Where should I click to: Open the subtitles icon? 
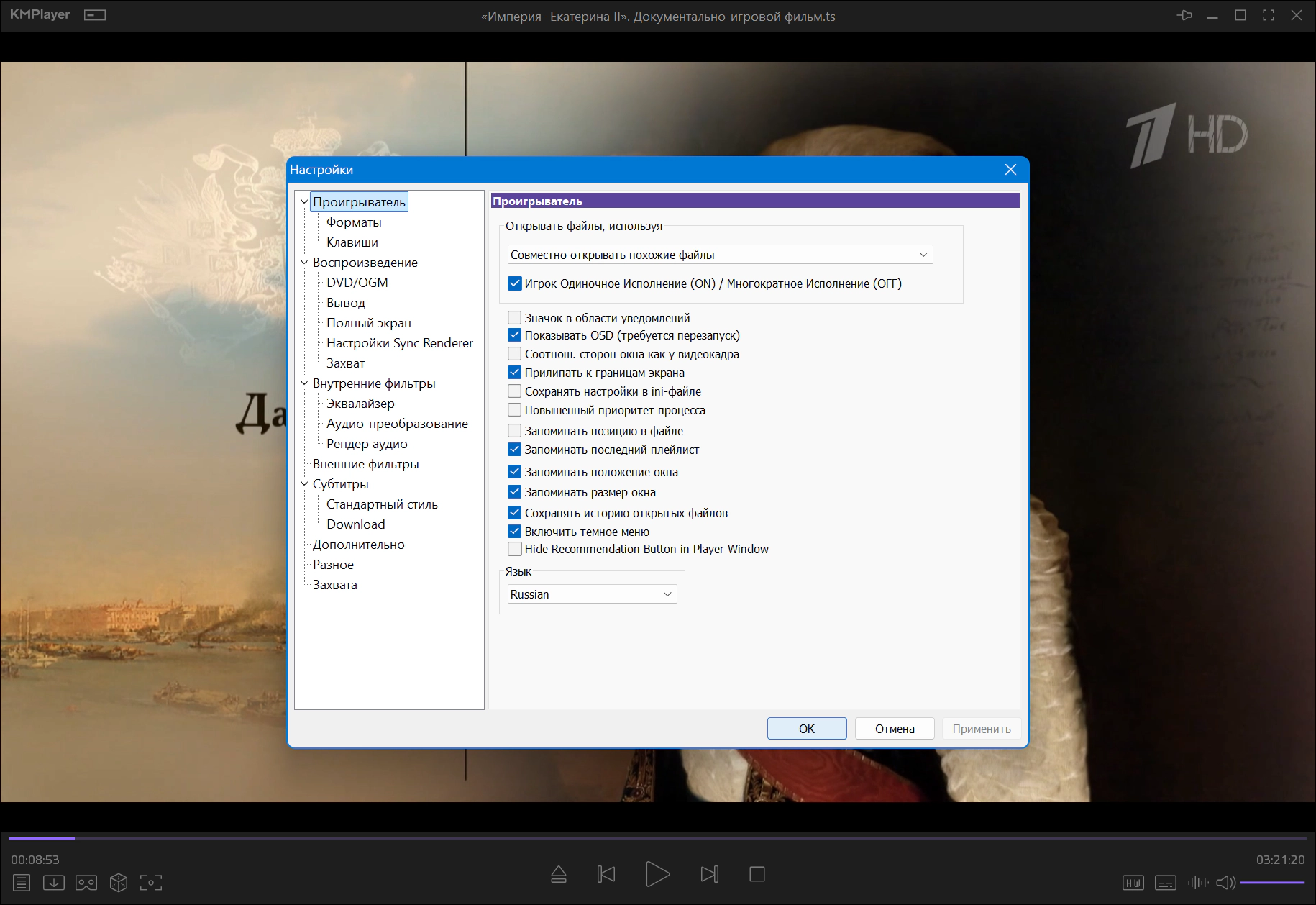(x=1166, y=882)
